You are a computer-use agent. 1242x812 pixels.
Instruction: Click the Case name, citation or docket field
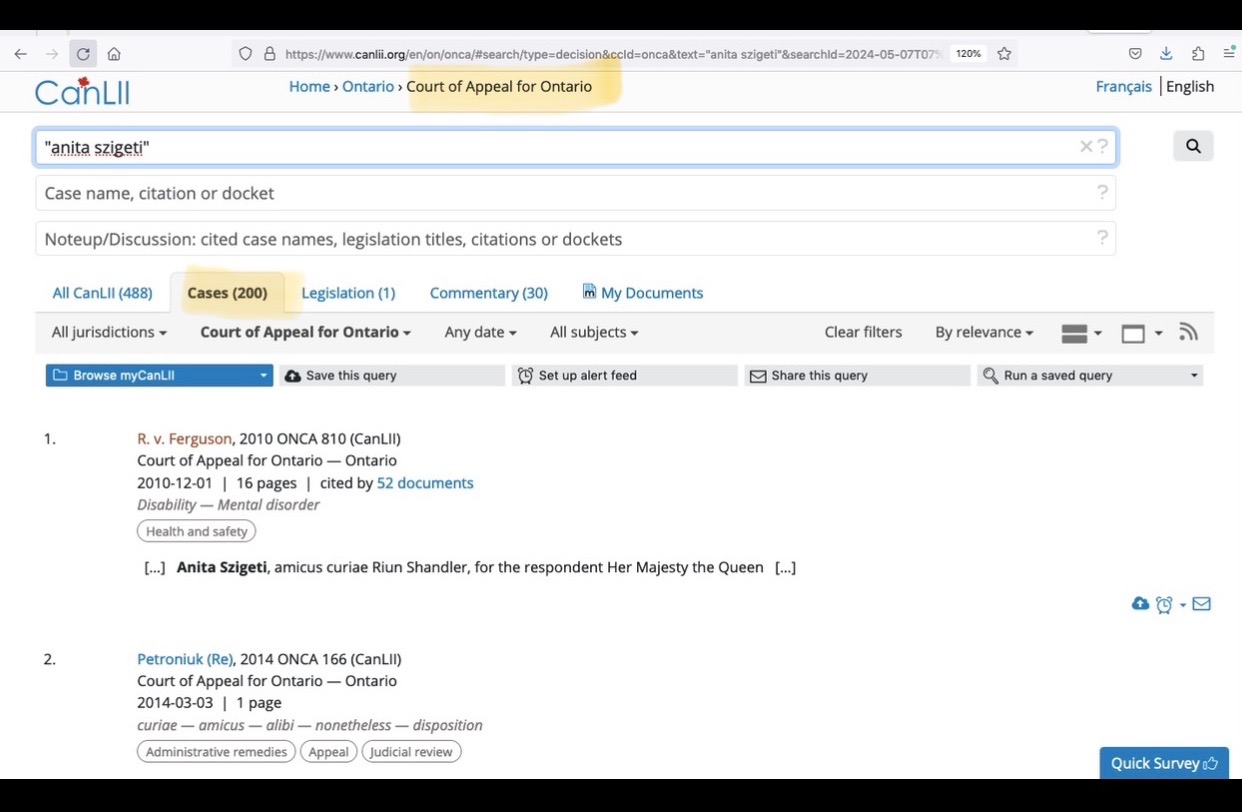[575, 193]
